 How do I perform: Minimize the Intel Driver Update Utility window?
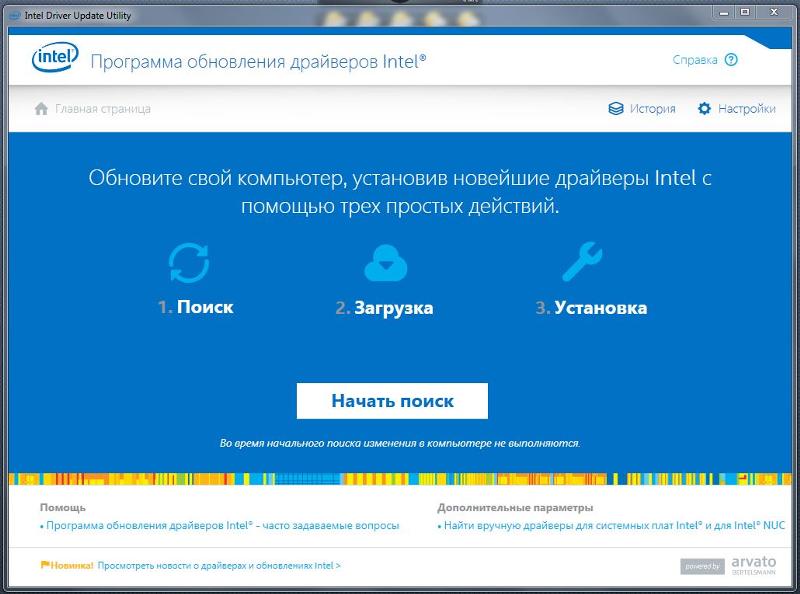tap(724, 13)
